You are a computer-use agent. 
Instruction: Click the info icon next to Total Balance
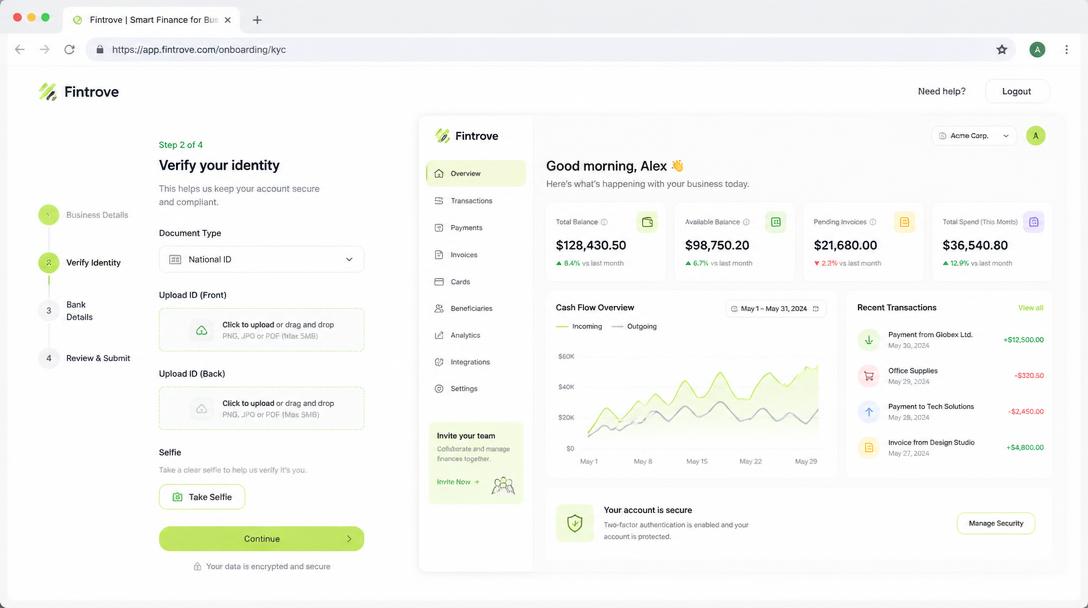pos(604,222)
